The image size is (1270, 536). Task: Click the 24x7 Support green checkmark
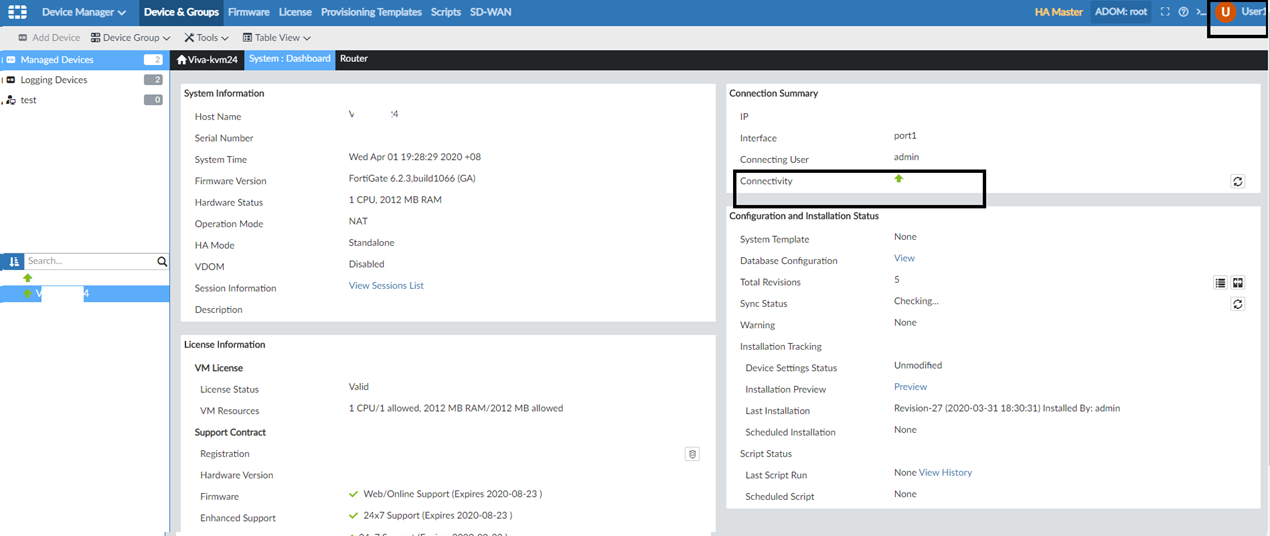point(353,516)
